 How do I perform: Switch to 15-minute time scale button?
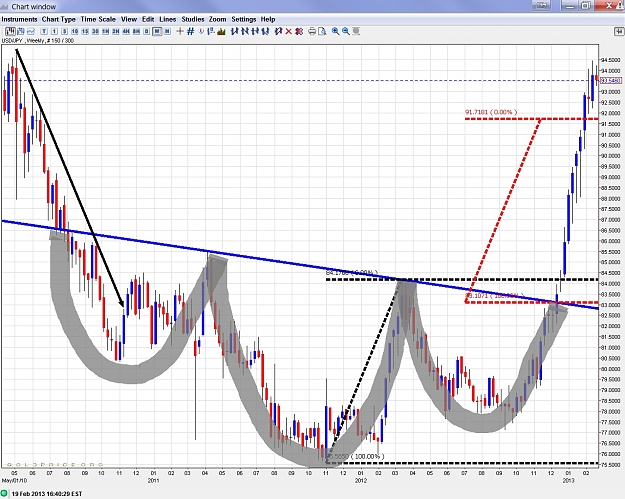(85, 31)
